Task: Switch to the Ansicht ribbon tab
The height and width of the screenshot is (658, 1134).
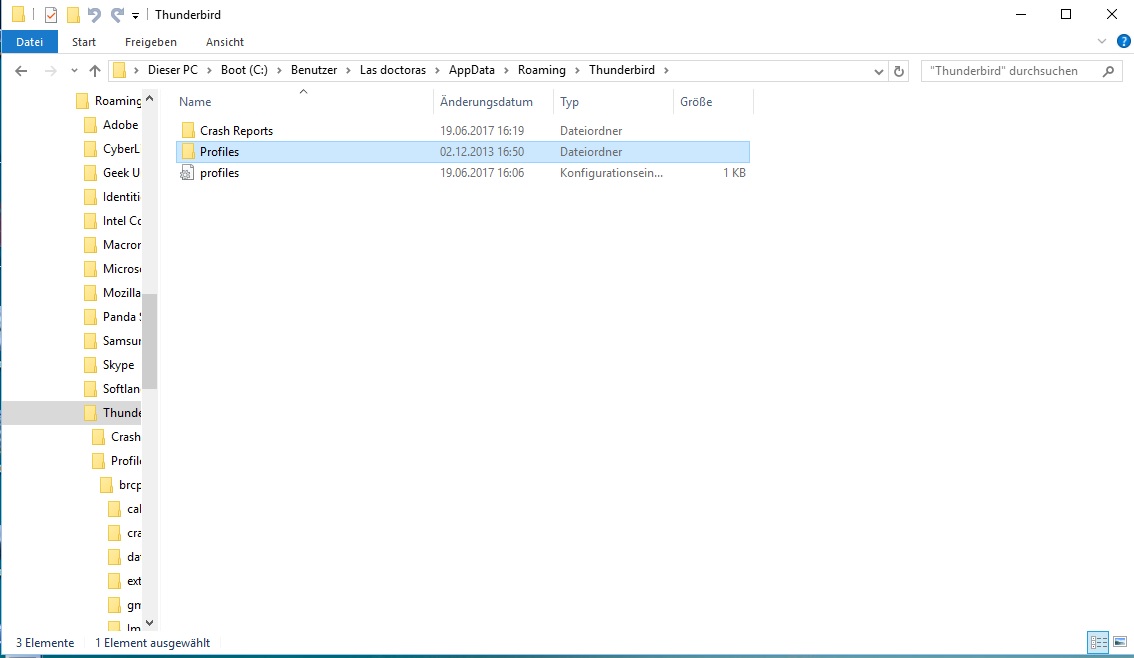Action: 224,42
